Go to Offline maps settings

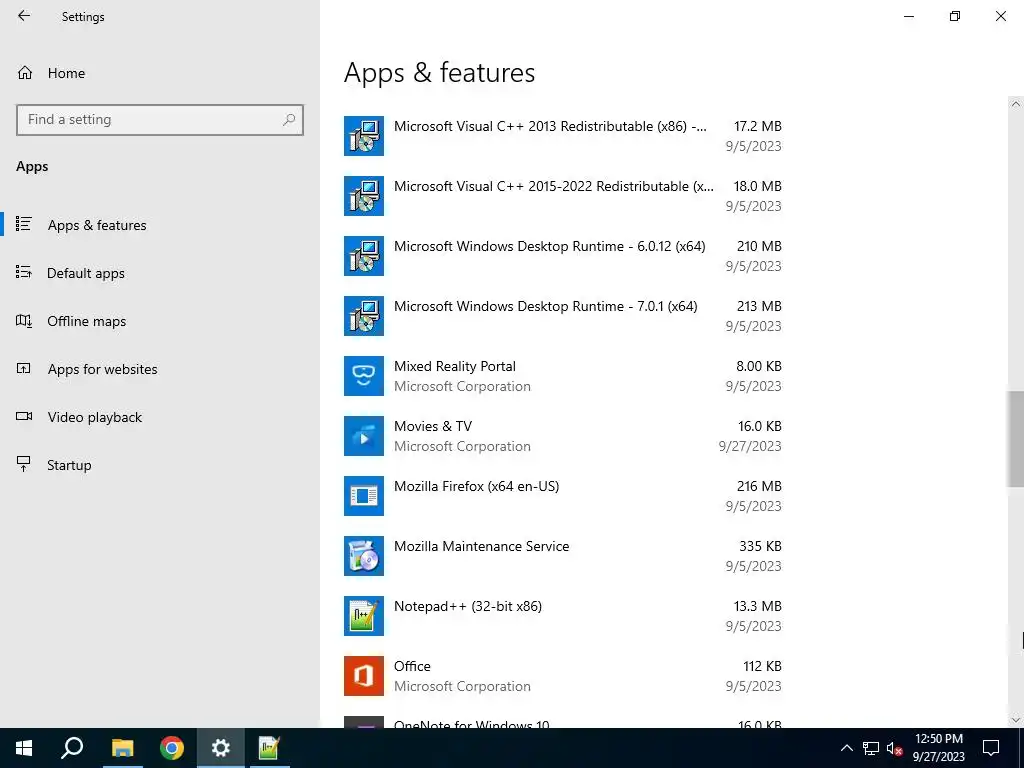point(86,321)
